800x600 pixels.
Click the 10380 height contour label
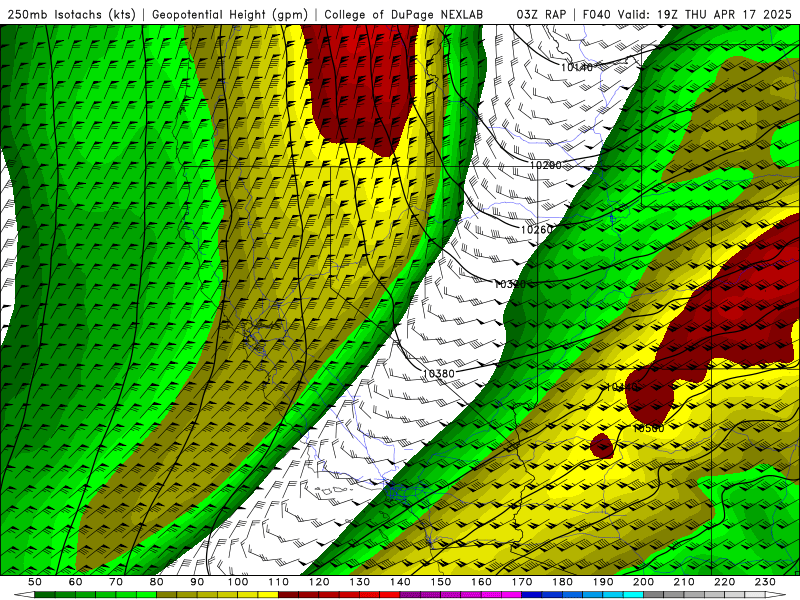tap(439, 374)
